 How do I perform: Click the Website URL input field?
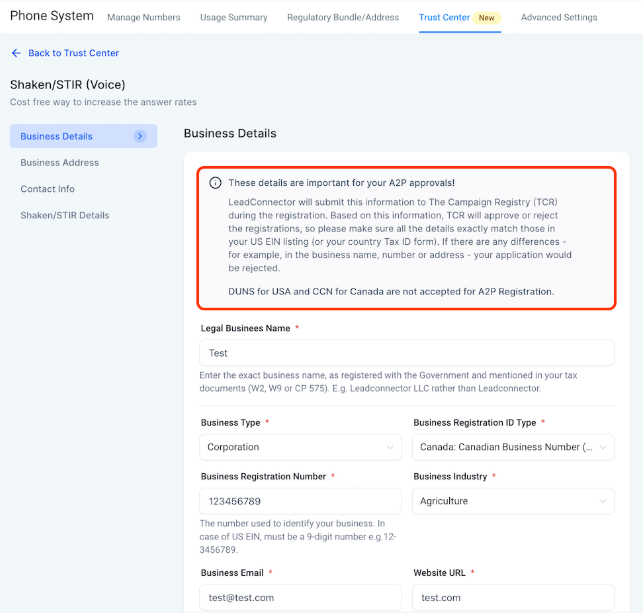pos(513,597)
